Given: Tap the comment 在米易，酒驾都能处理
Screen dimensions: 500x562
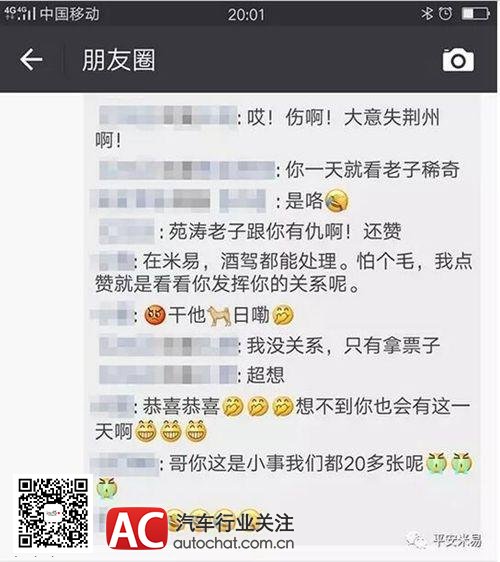Looking at the screenshot, I should [x=284, y=273].
